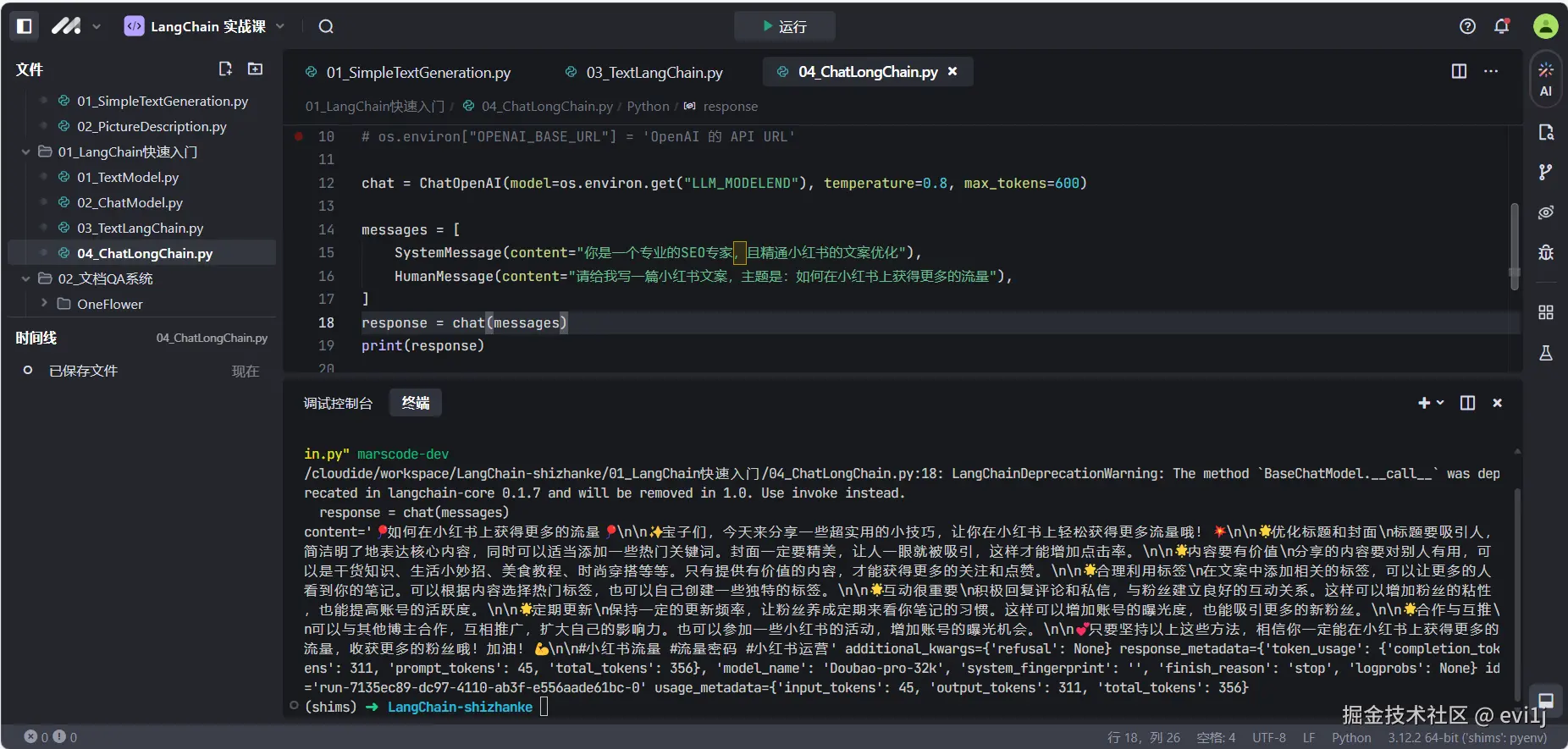Toggle the left sidebar panel icon
The height and width of the screenshot is (749, 1568).
tap(25, 26)
